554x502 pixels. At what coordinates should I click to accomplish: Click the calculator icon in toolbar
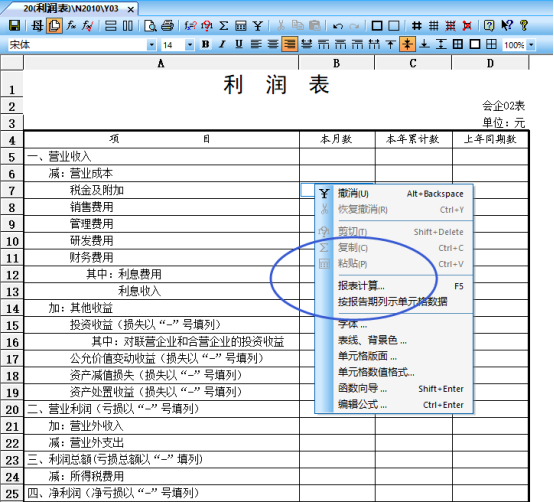point(241,26)
